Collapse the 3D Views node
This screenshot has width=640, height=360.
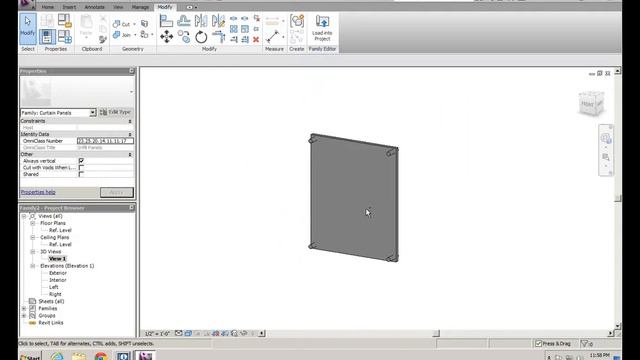[33, 252]
